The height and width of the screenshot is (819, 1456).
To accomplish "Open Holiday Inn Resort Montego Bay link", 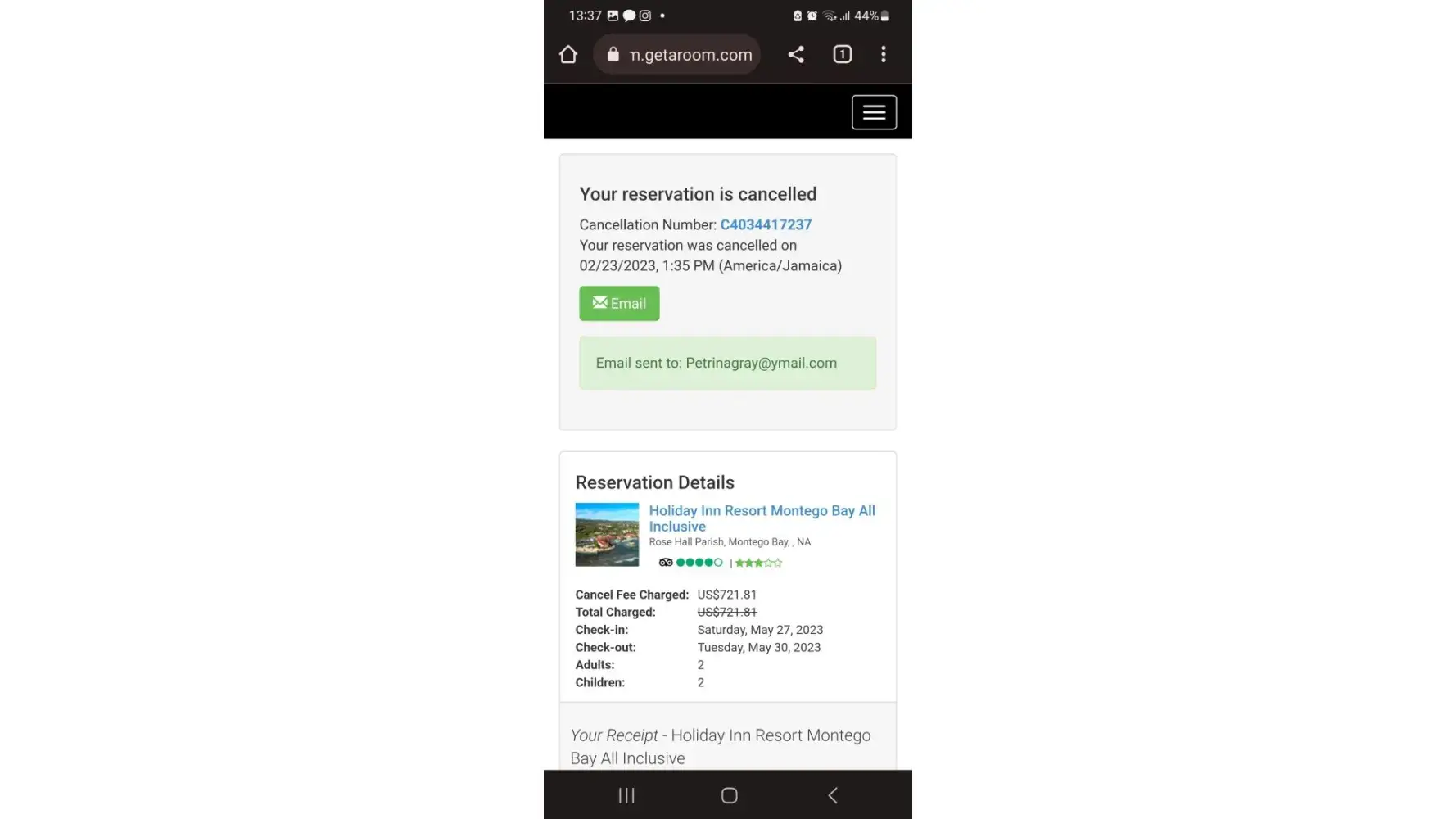I will tap(762, 518).
